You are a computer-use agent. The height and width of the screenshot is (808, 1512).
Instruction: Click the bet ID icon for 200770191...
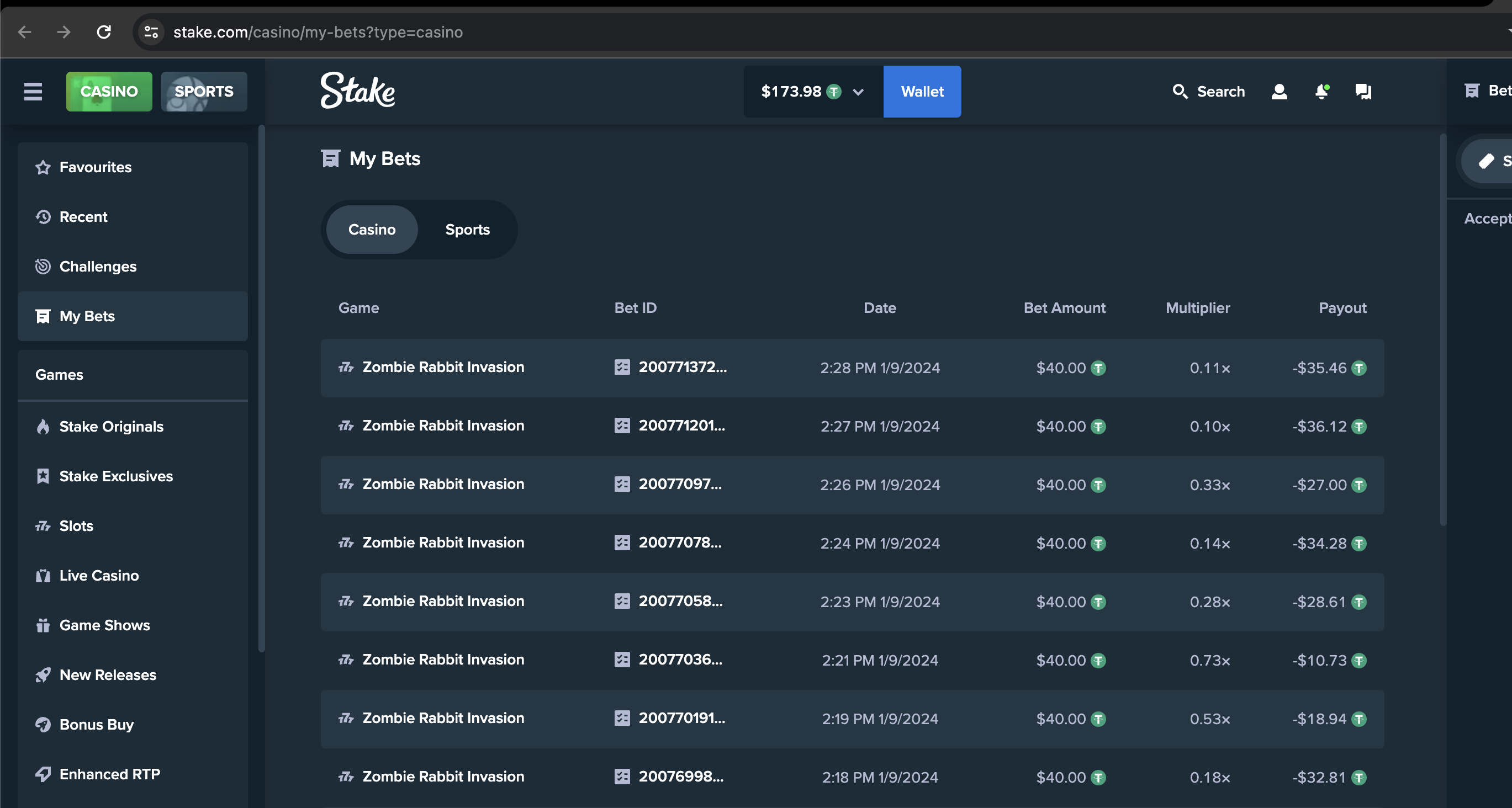tap(622, 718)
